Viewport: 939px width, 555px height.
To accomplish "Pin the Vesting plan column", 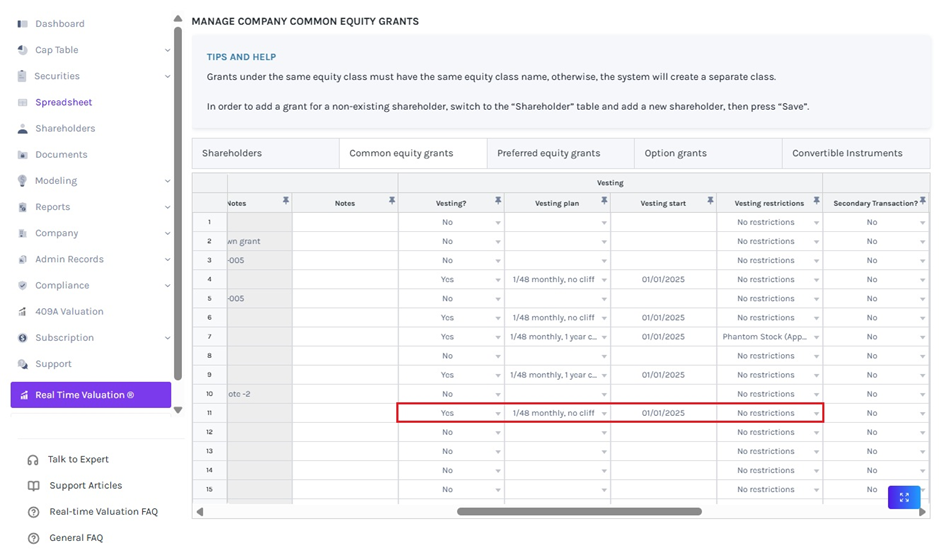I will point(604,202).
